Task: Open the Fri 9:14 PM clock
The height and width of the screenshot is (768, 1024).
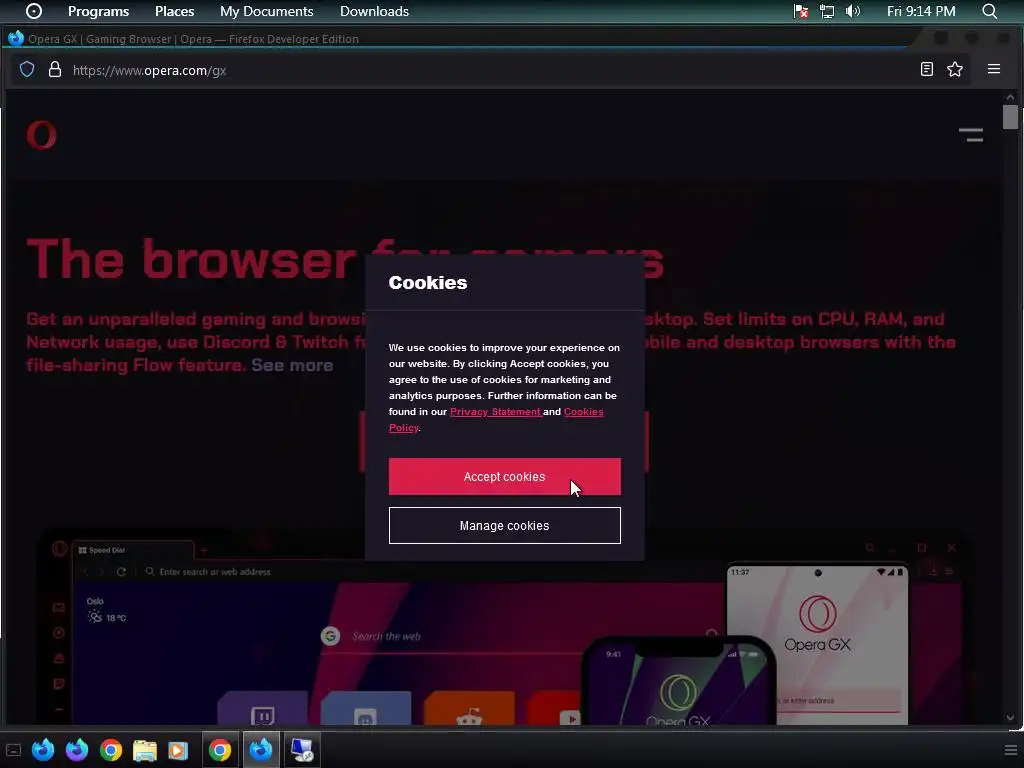Action: pyautogui.click(x=921, y=11)
